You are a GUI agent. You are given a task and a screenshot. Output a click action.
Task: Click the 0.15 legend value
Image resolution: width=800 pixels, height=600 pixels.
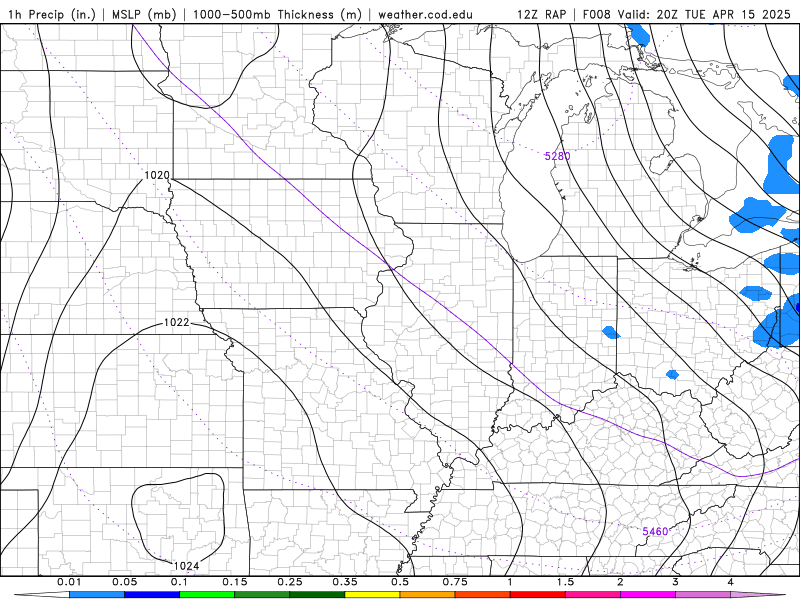(235, 582)
